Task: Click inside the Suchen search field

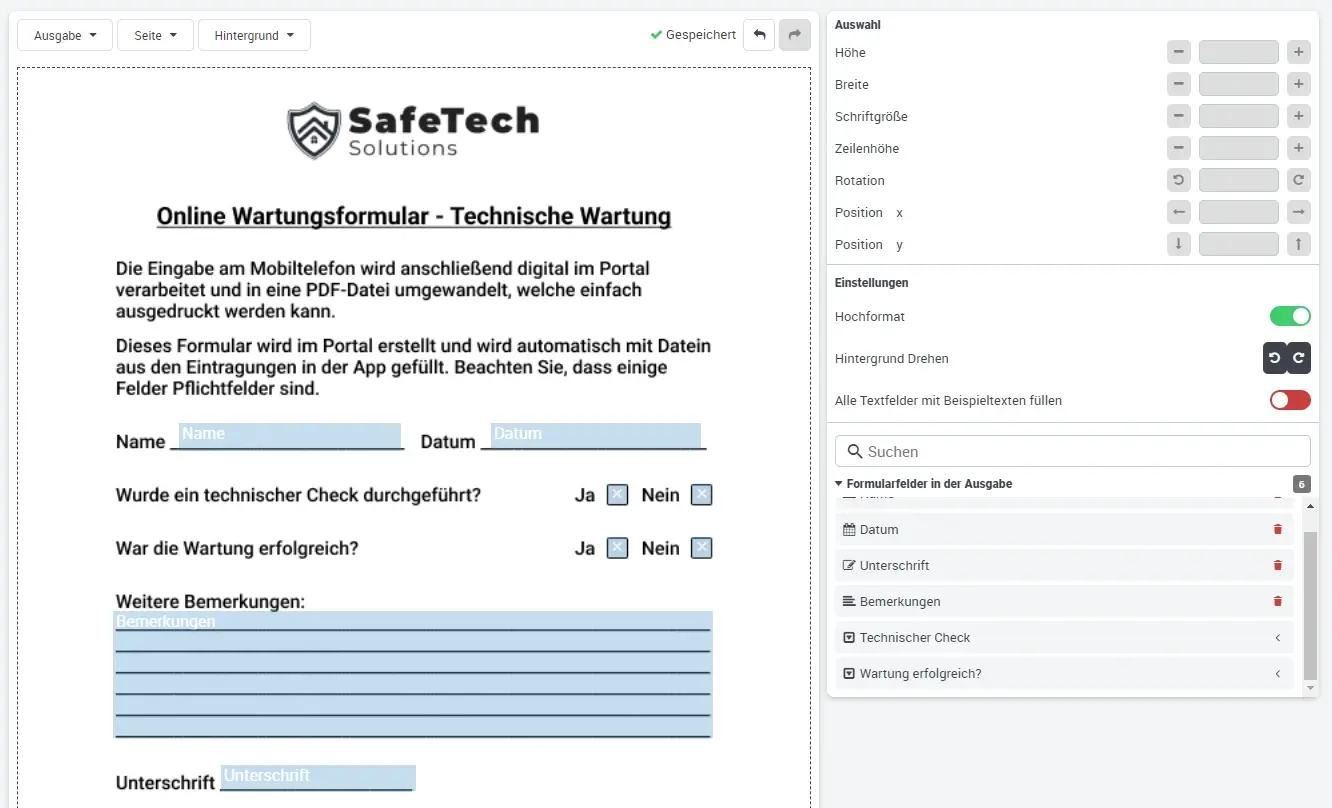Action: pos(1072,450)
